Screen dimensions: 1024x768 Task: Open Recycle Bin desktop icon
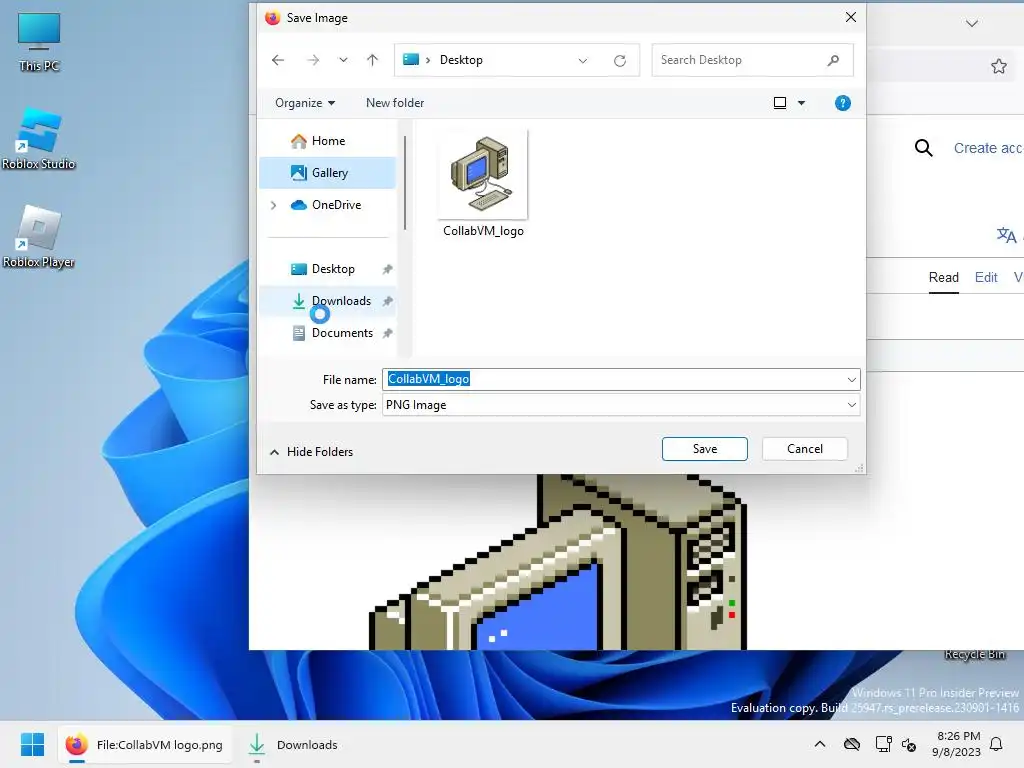coord(974,654)
